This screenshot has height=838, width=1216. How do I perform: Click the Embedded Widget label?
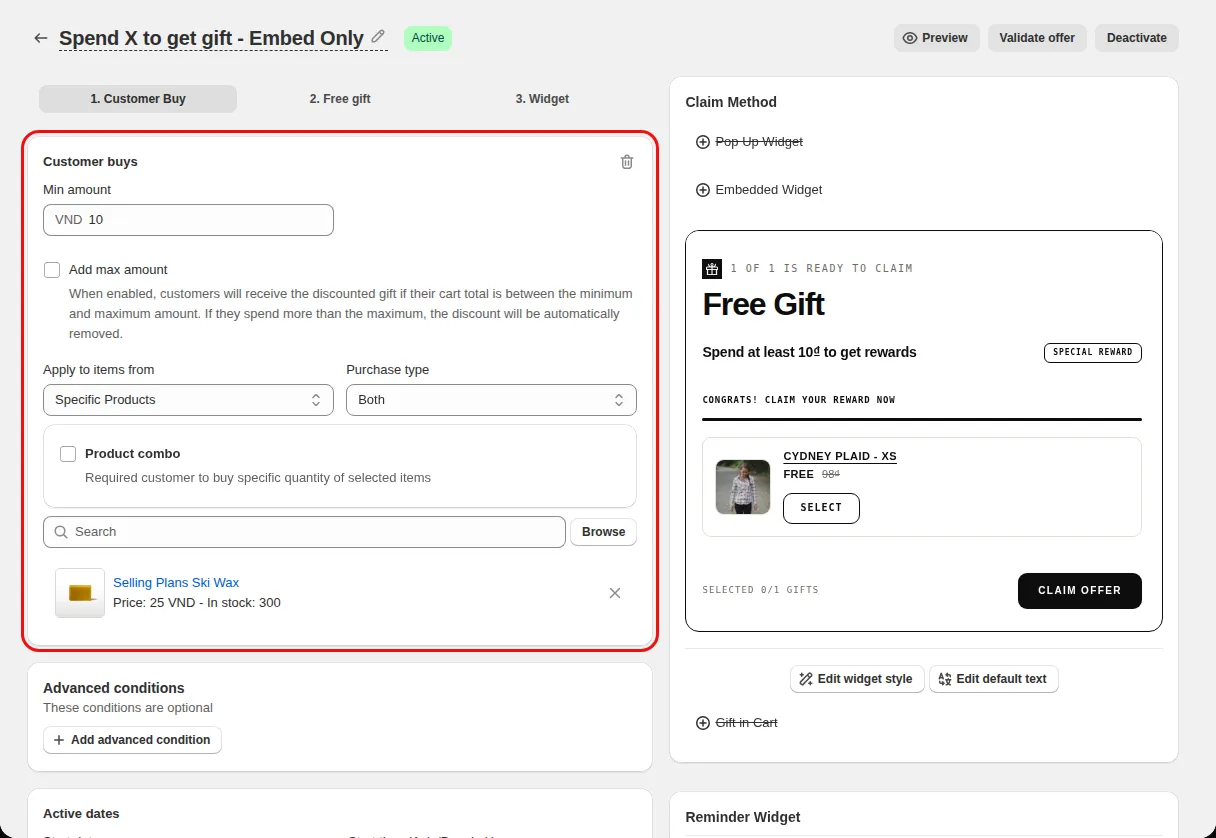769,190
